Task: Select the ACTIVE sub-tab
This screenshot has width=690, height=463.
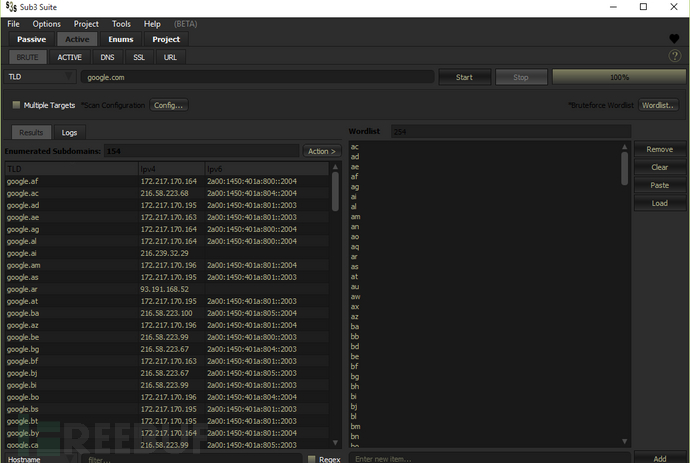Action: (x=70, y=57)
